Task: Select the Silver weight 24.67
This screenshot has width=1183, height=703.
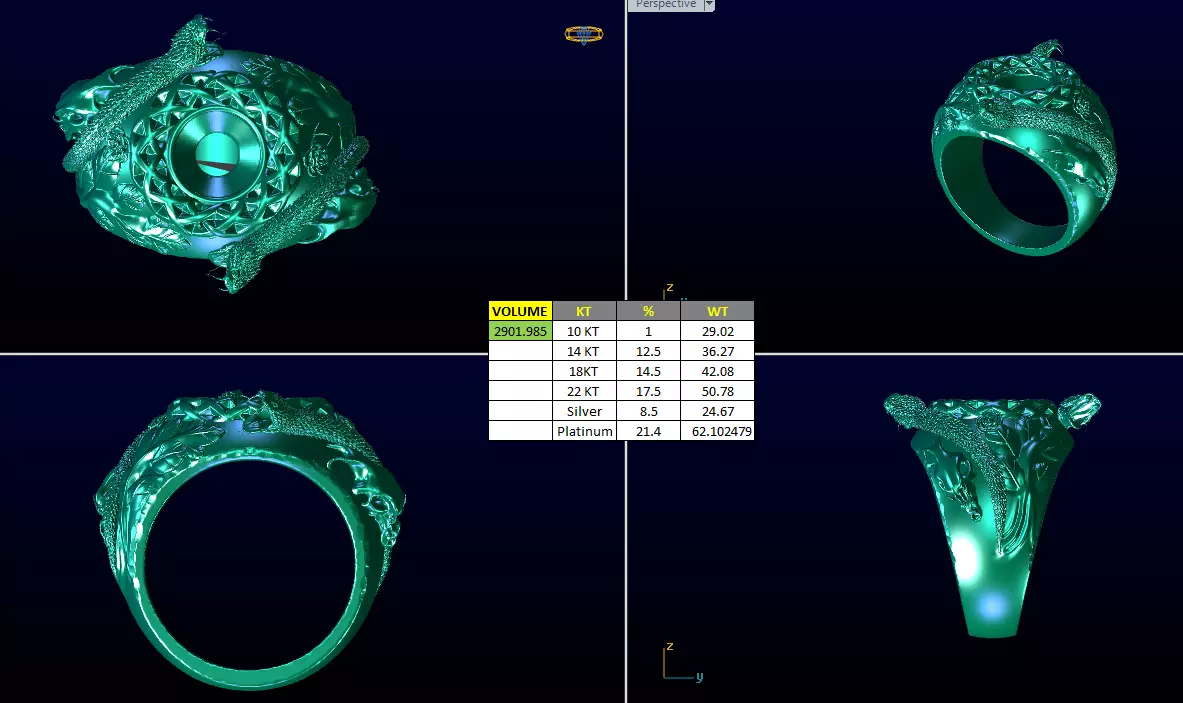Action: click(x=717, y=411)
